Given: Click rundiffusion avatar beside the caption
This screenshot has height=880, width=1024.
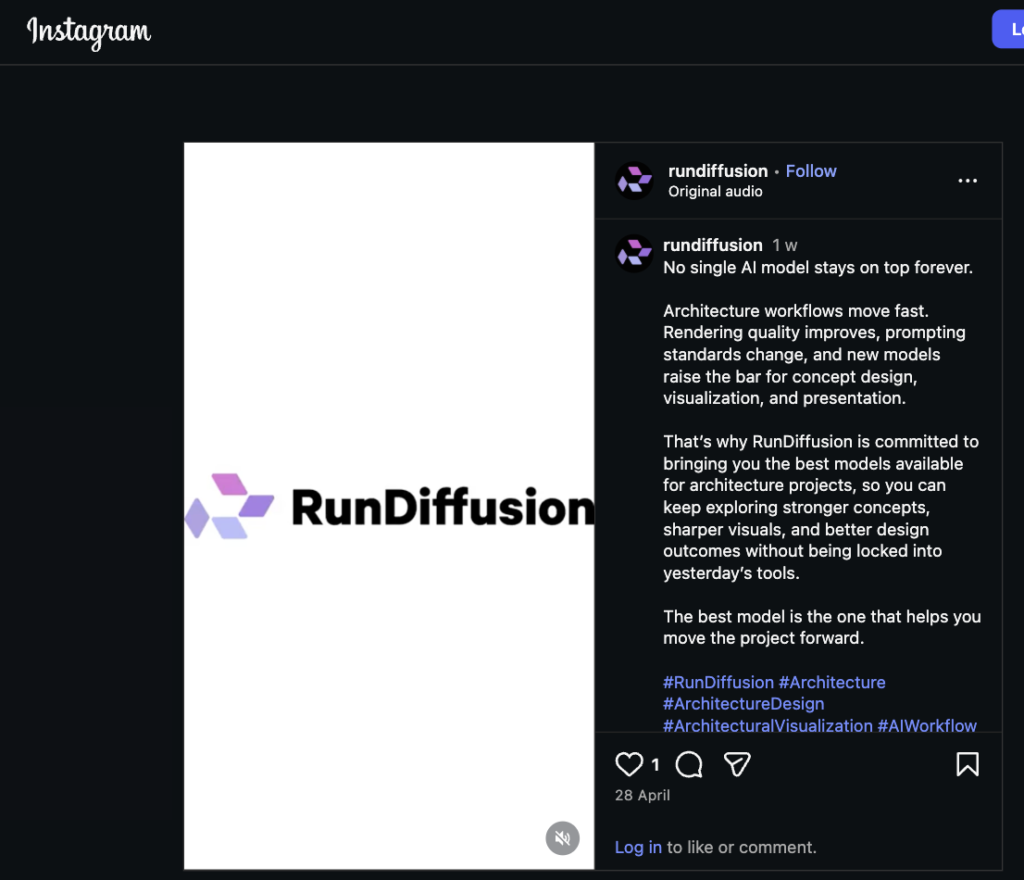Looking at the screenshot, I should click(x=634, y=253).
